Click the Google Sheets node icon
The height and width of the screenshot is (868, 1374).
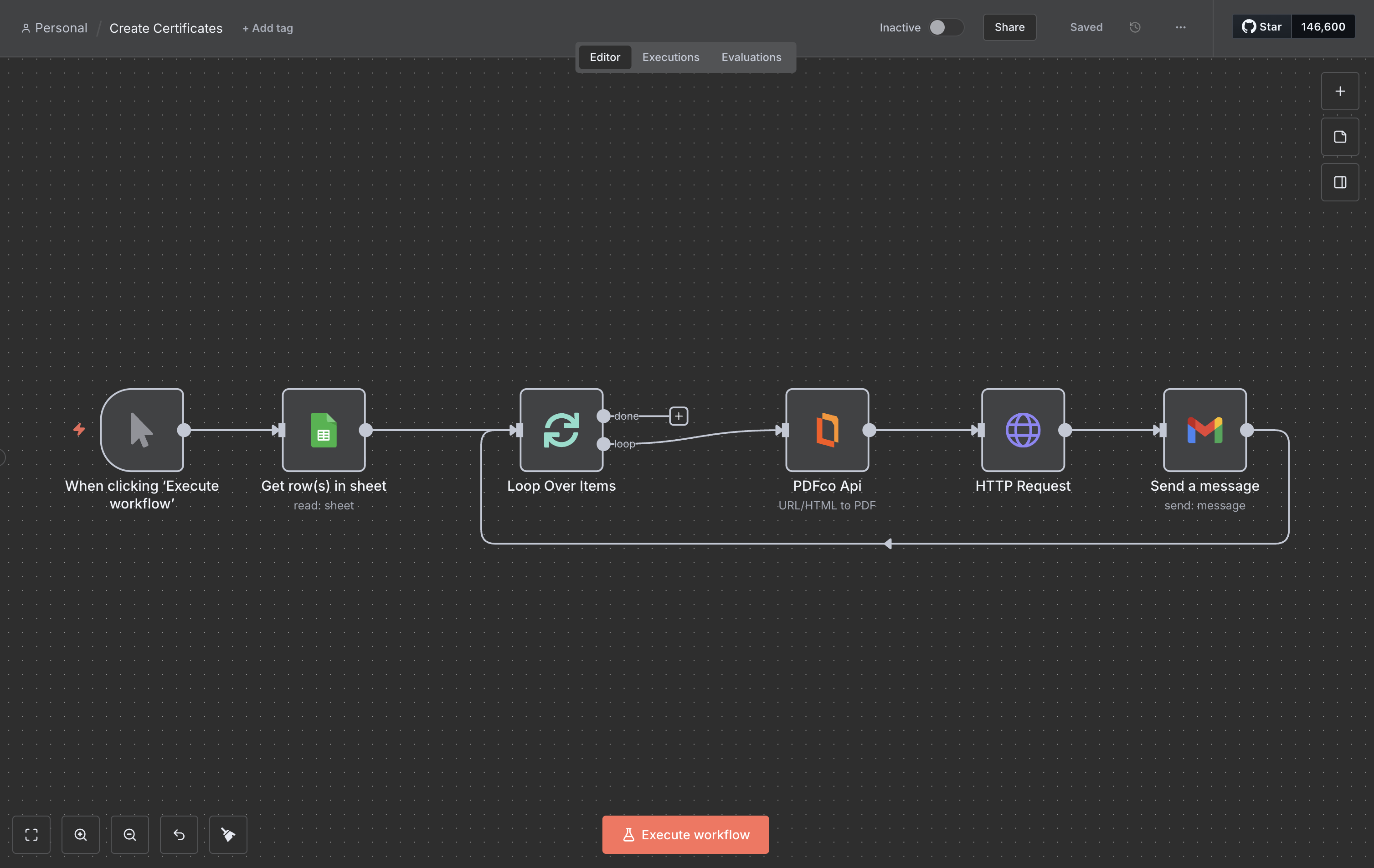click(324, 430)
